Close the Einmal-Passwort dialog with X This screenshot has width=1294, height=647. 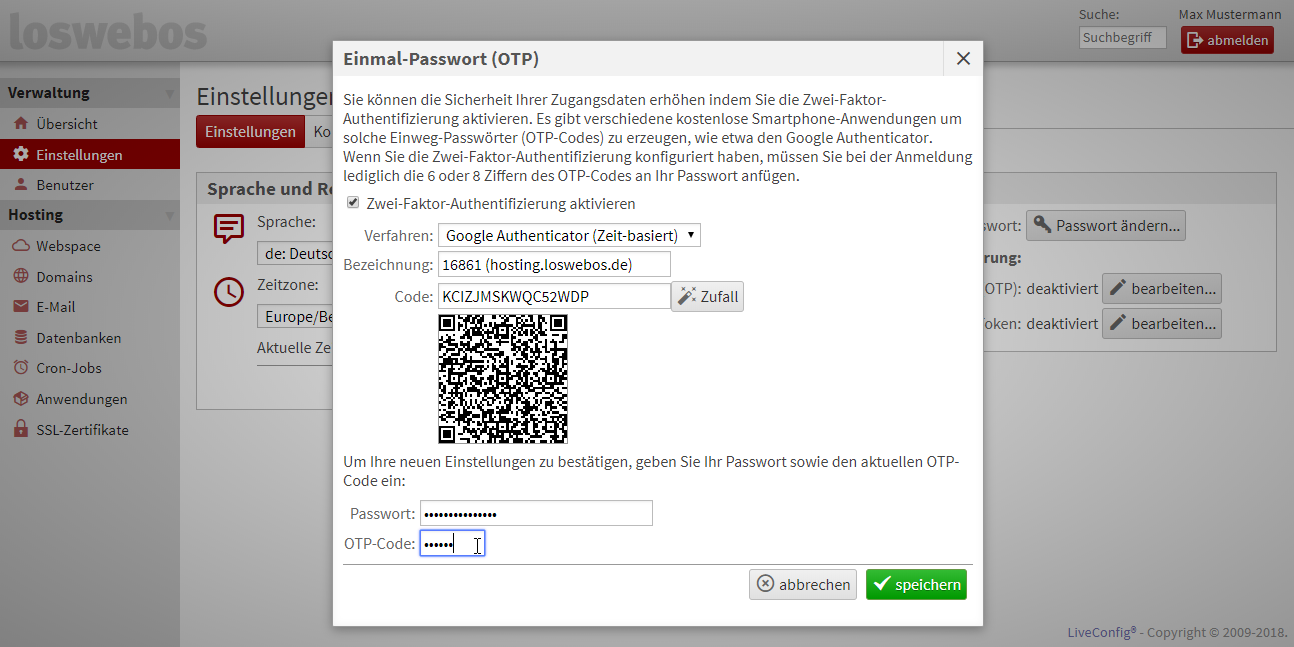(963, 59)
